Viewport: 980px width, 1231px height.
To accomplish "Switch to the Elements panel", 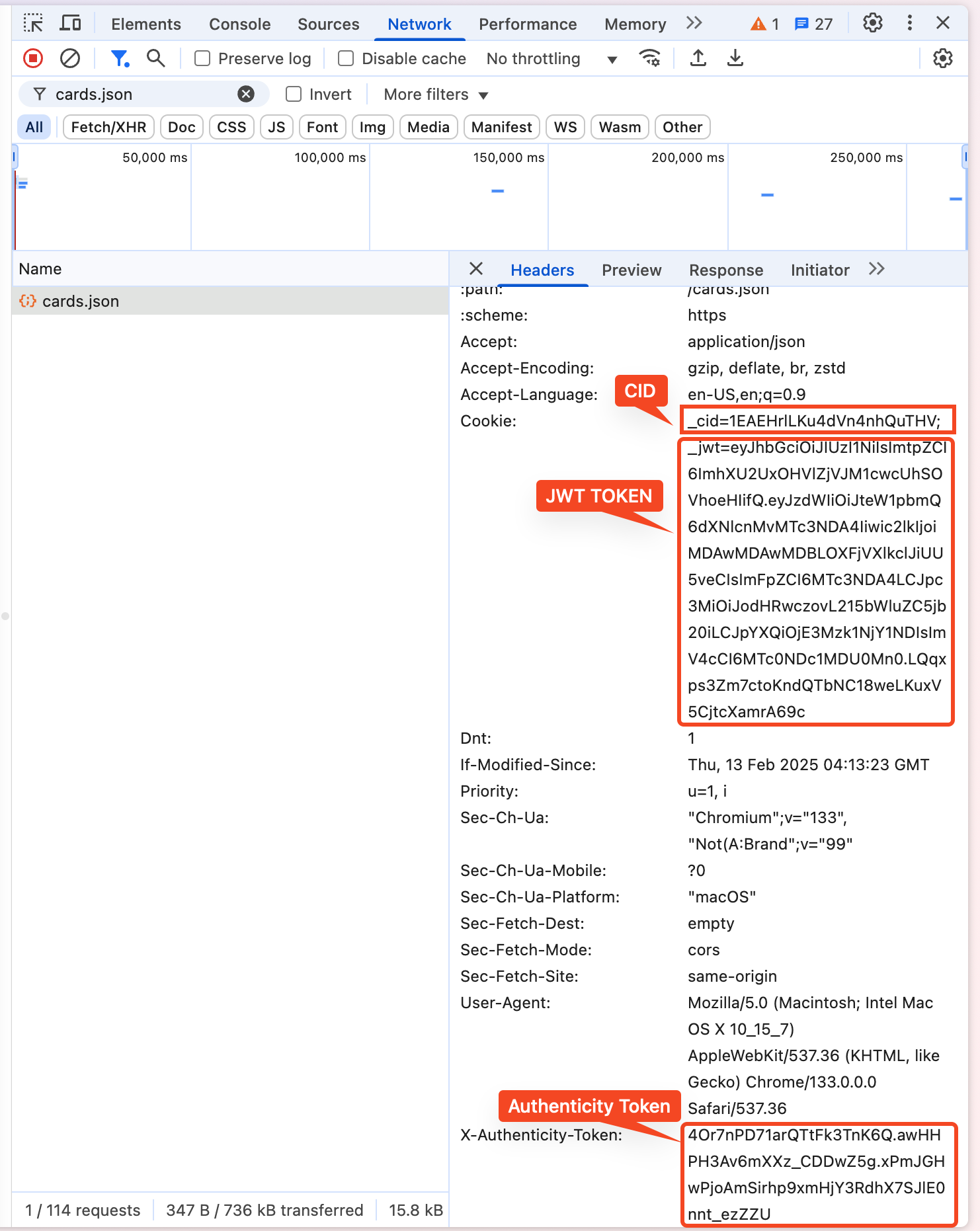I will point(146,24).
